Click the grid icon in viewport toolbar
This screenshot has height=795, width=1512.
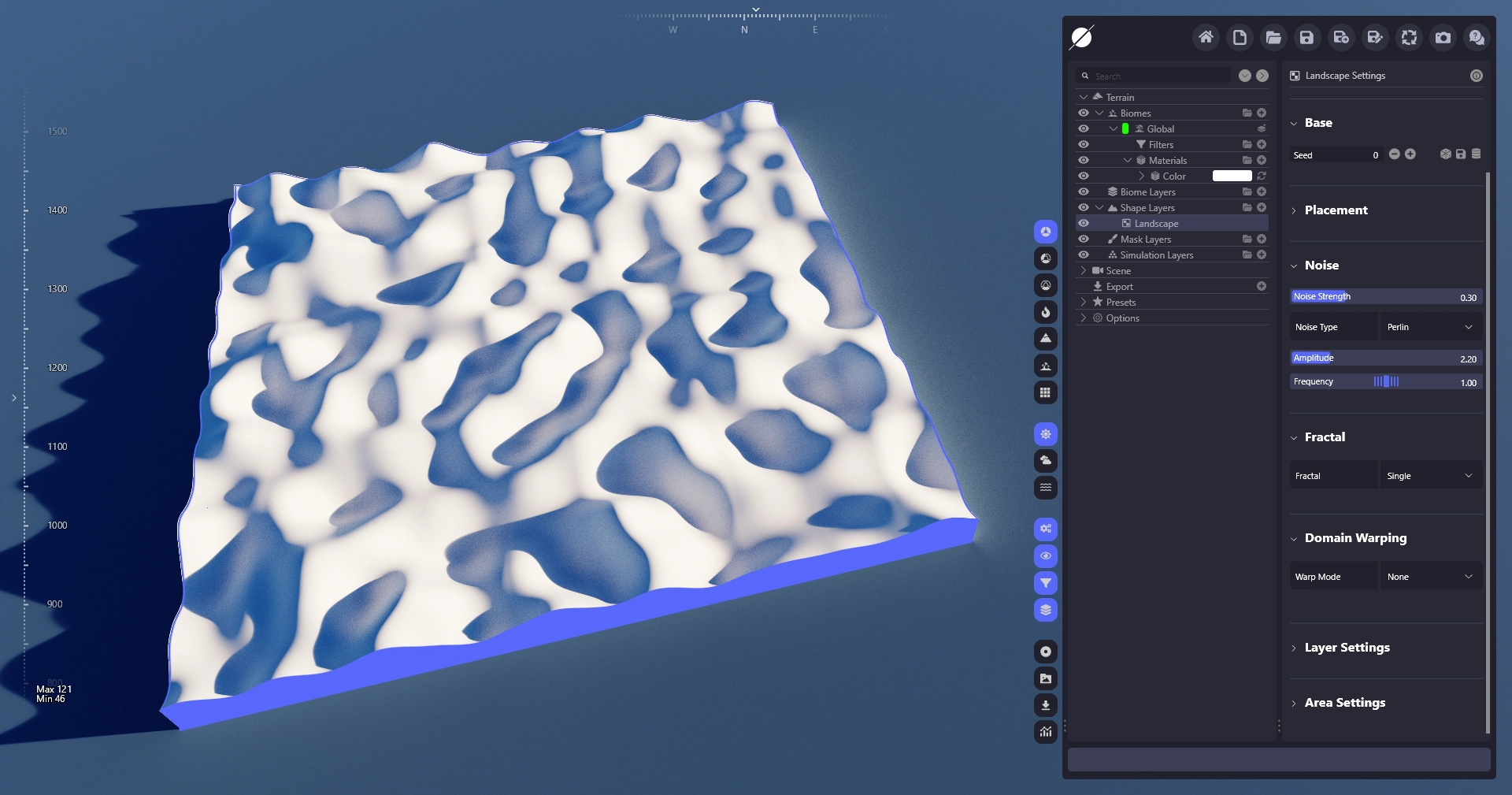[1046, 392]
